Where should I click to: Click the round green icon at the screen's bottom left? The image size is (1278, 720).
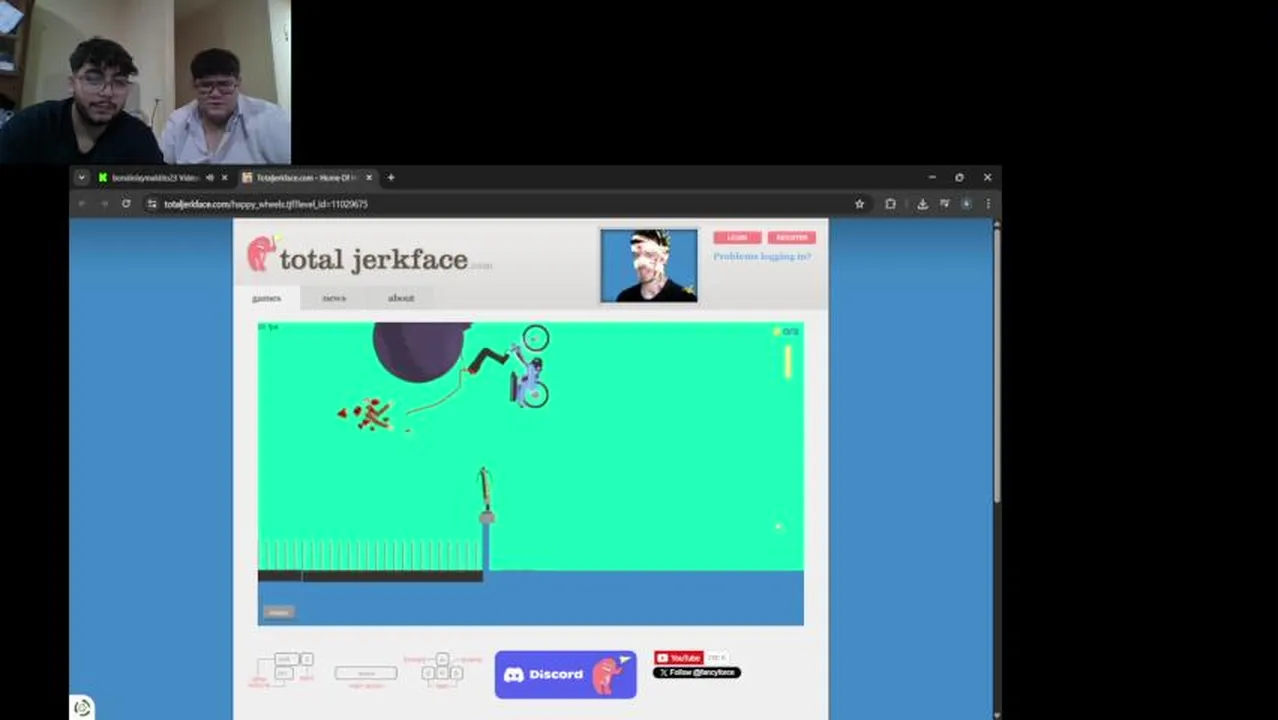pos(82,708)
